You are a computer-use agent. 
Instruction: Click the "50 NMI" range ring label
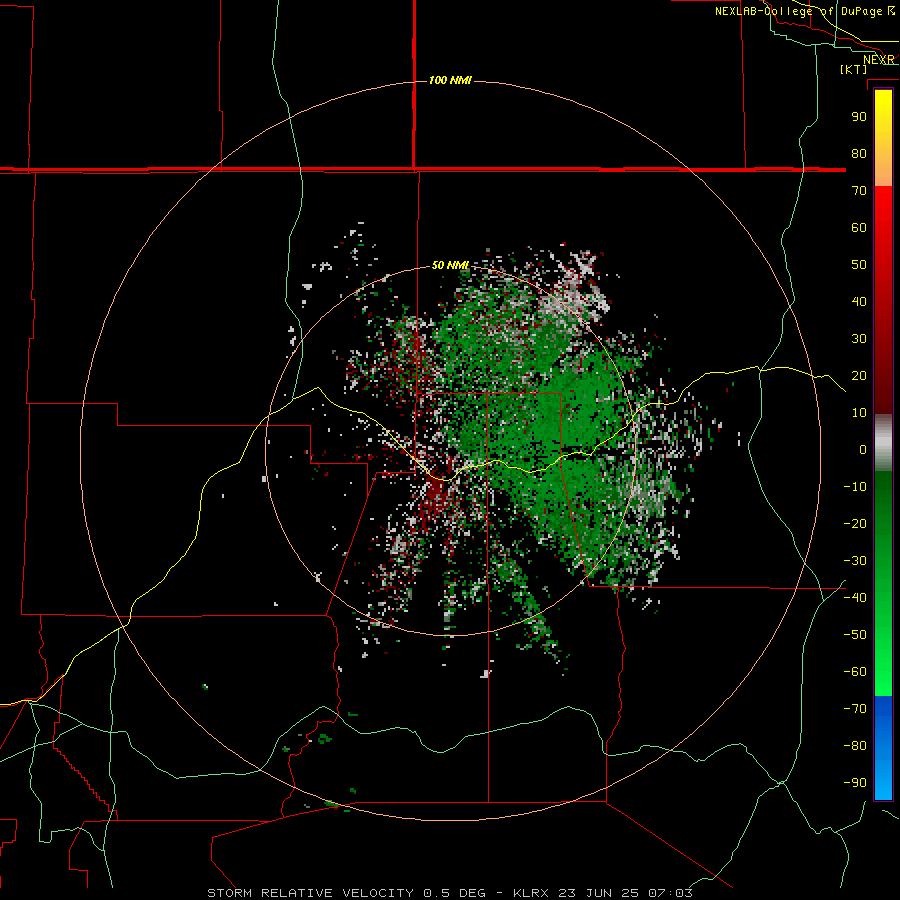[x=450, y=265]
